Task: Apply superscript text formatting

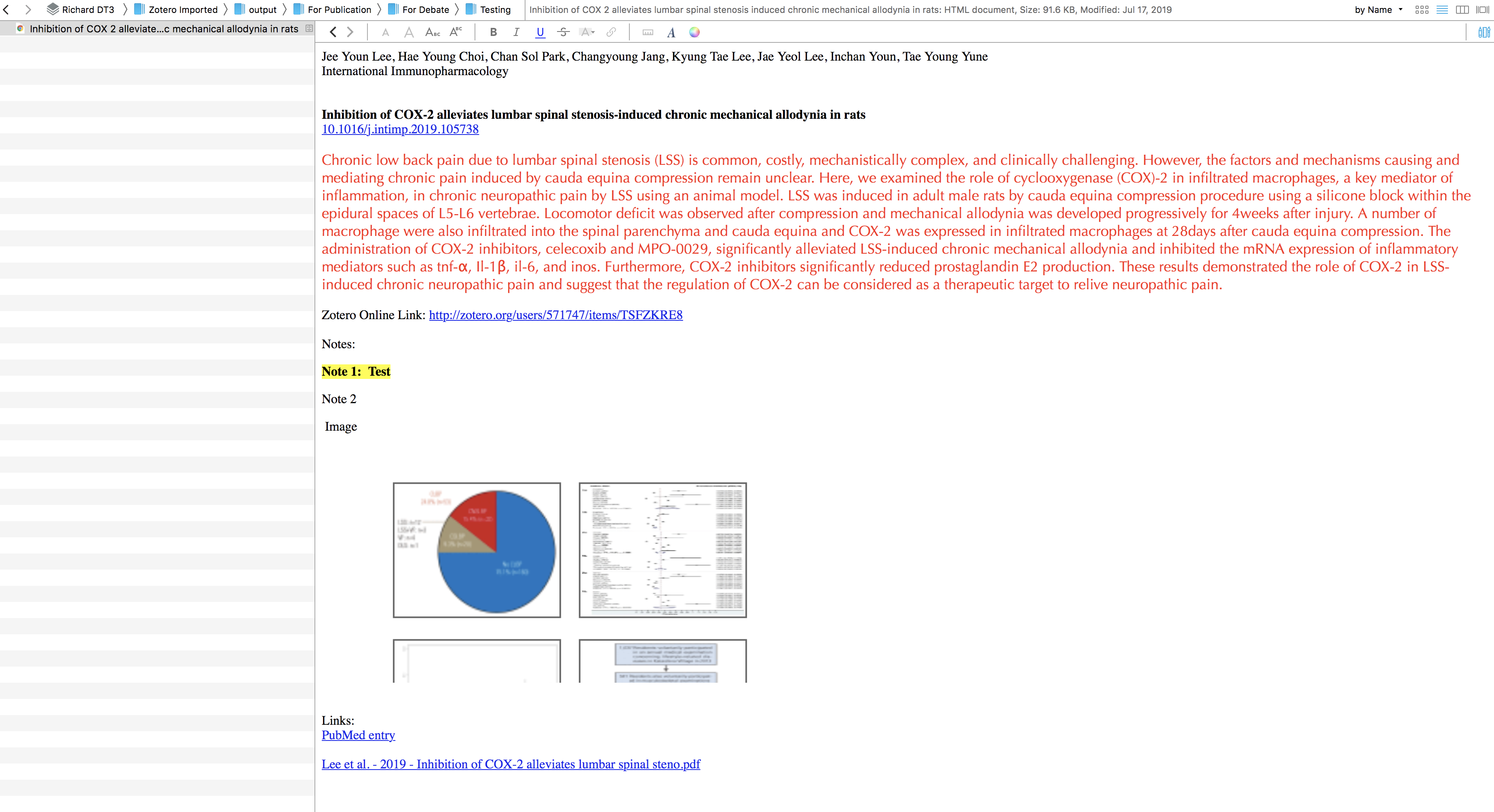Action: click(456, 32)
